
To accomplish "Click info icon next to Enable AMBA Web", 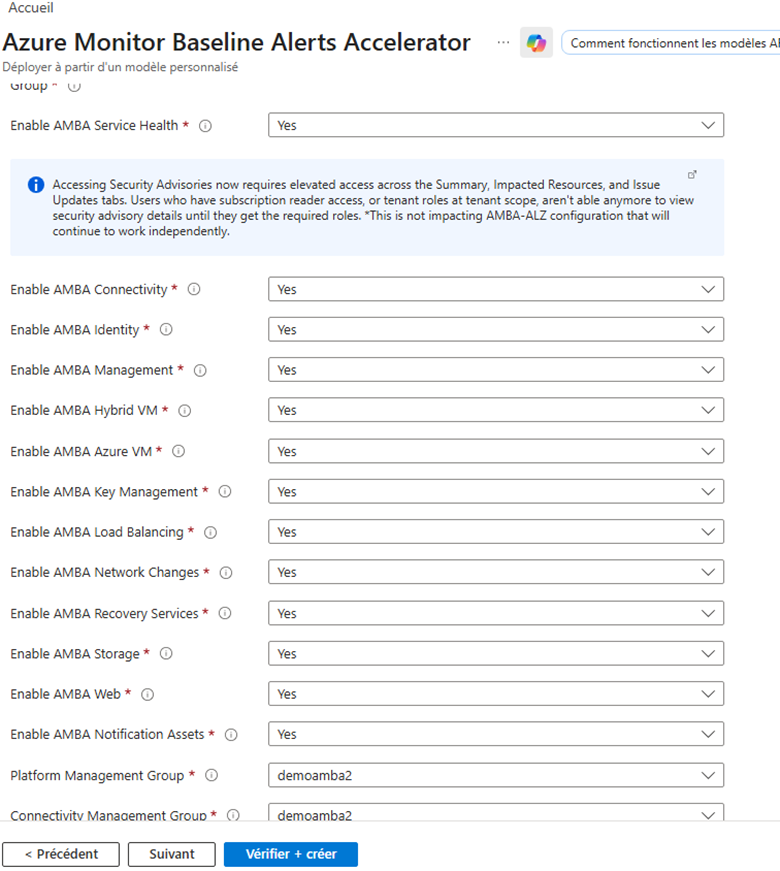I will pyautogui.click(x=147, y=694).
